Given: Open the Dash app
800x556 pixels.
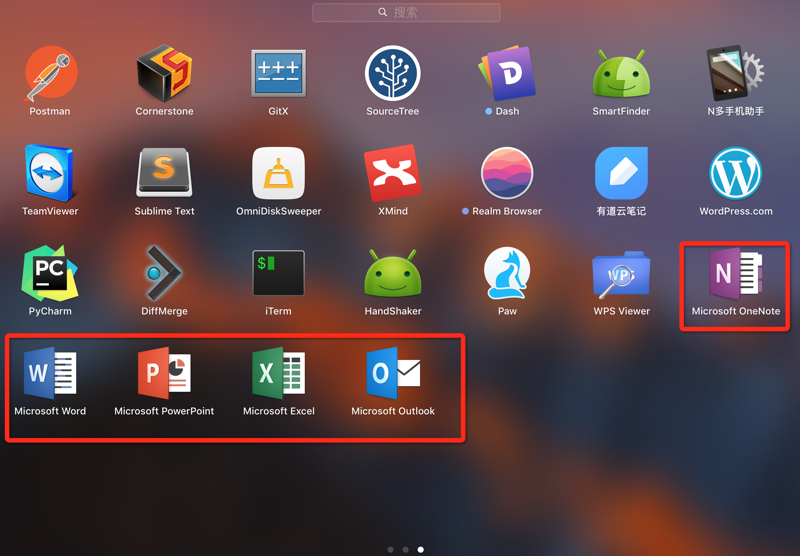Looking at the screenshot, I should click(507, 73).
